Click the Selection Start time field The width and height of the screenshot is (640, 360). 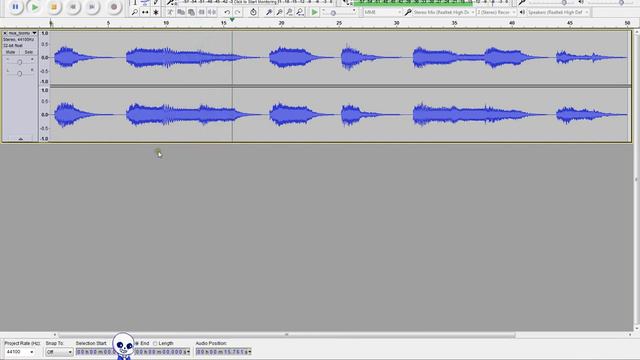click(x=95, y=352)
